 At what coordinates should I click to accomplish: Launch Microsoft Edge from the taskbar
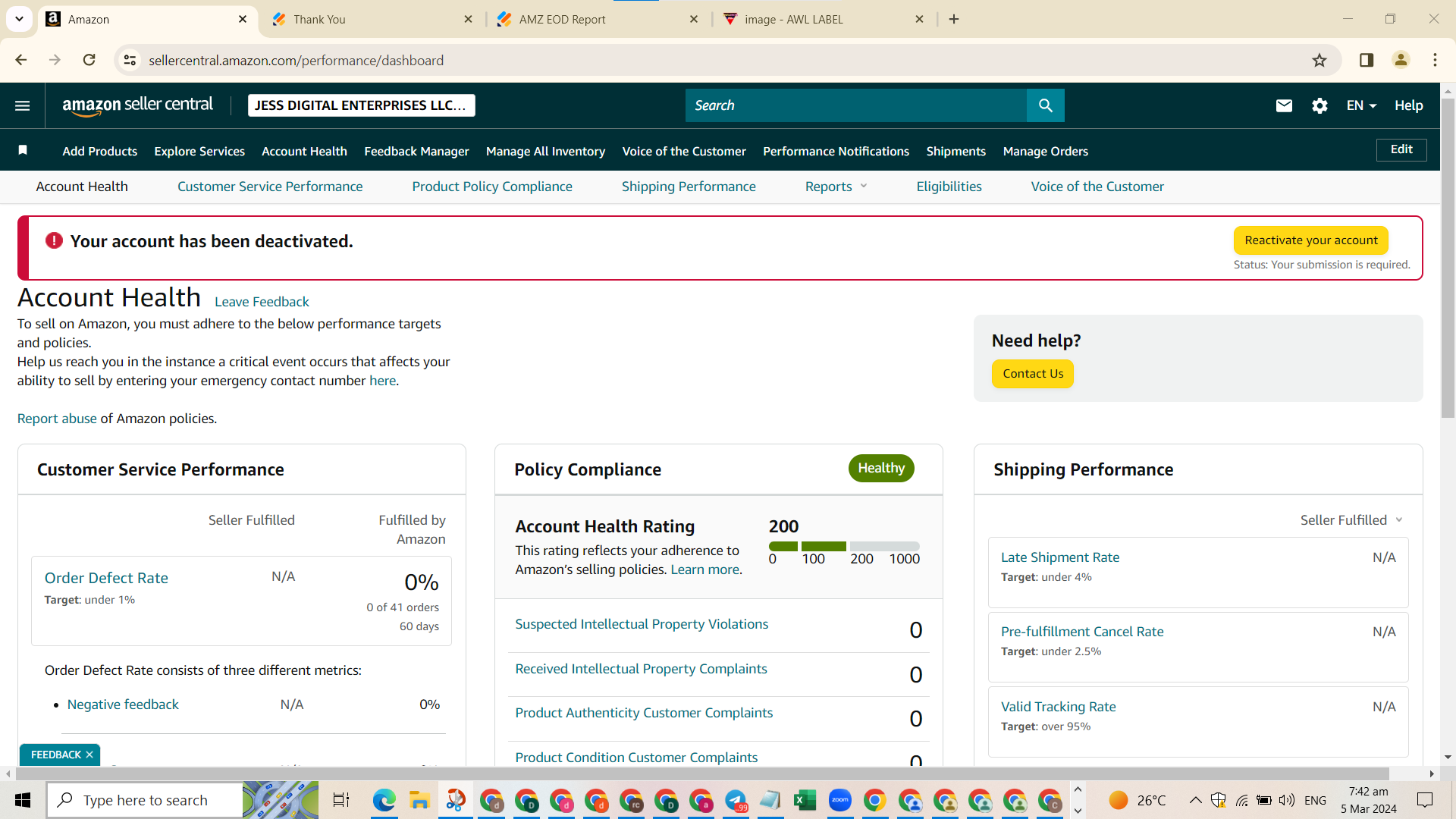384,800
